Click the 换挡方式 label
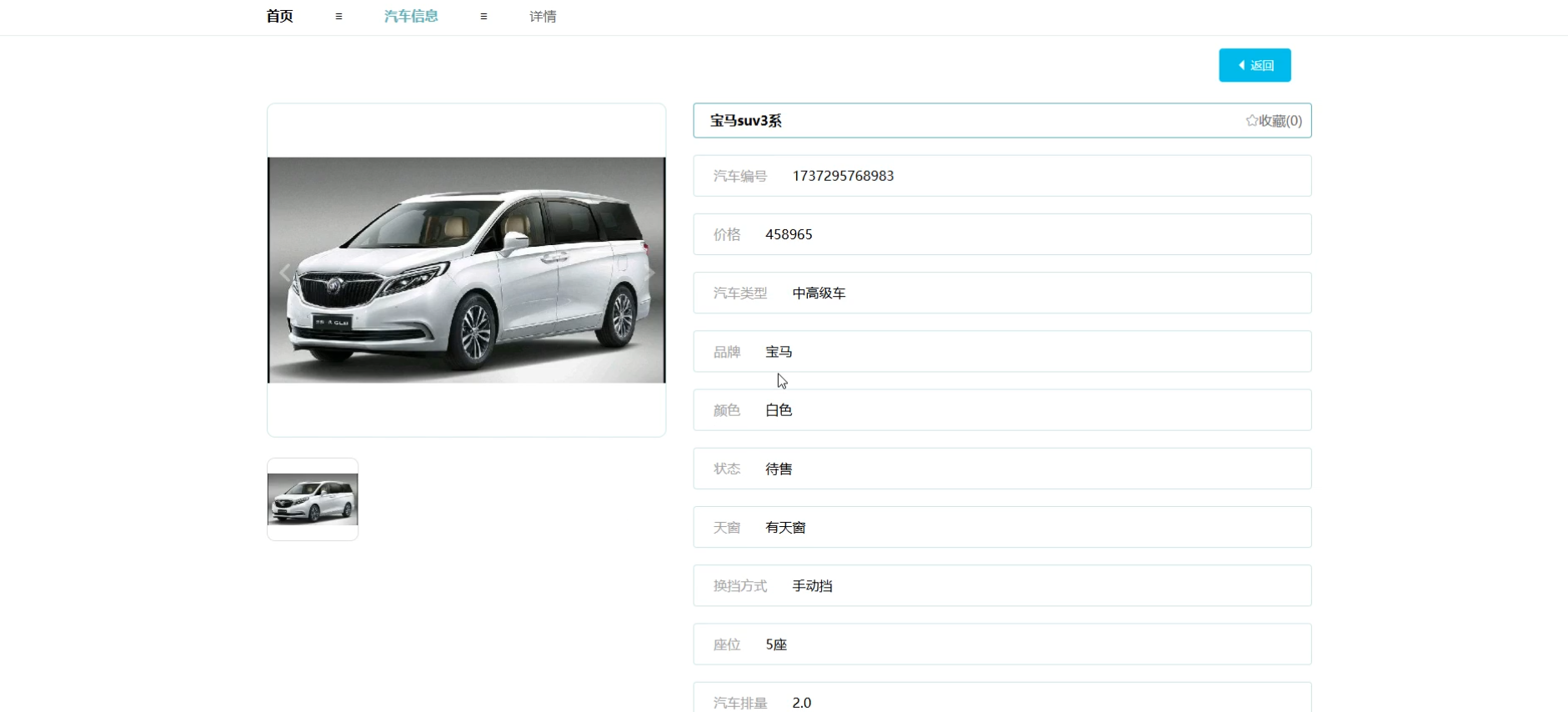This screenshot has height=712, width=1568. point(740,586)
